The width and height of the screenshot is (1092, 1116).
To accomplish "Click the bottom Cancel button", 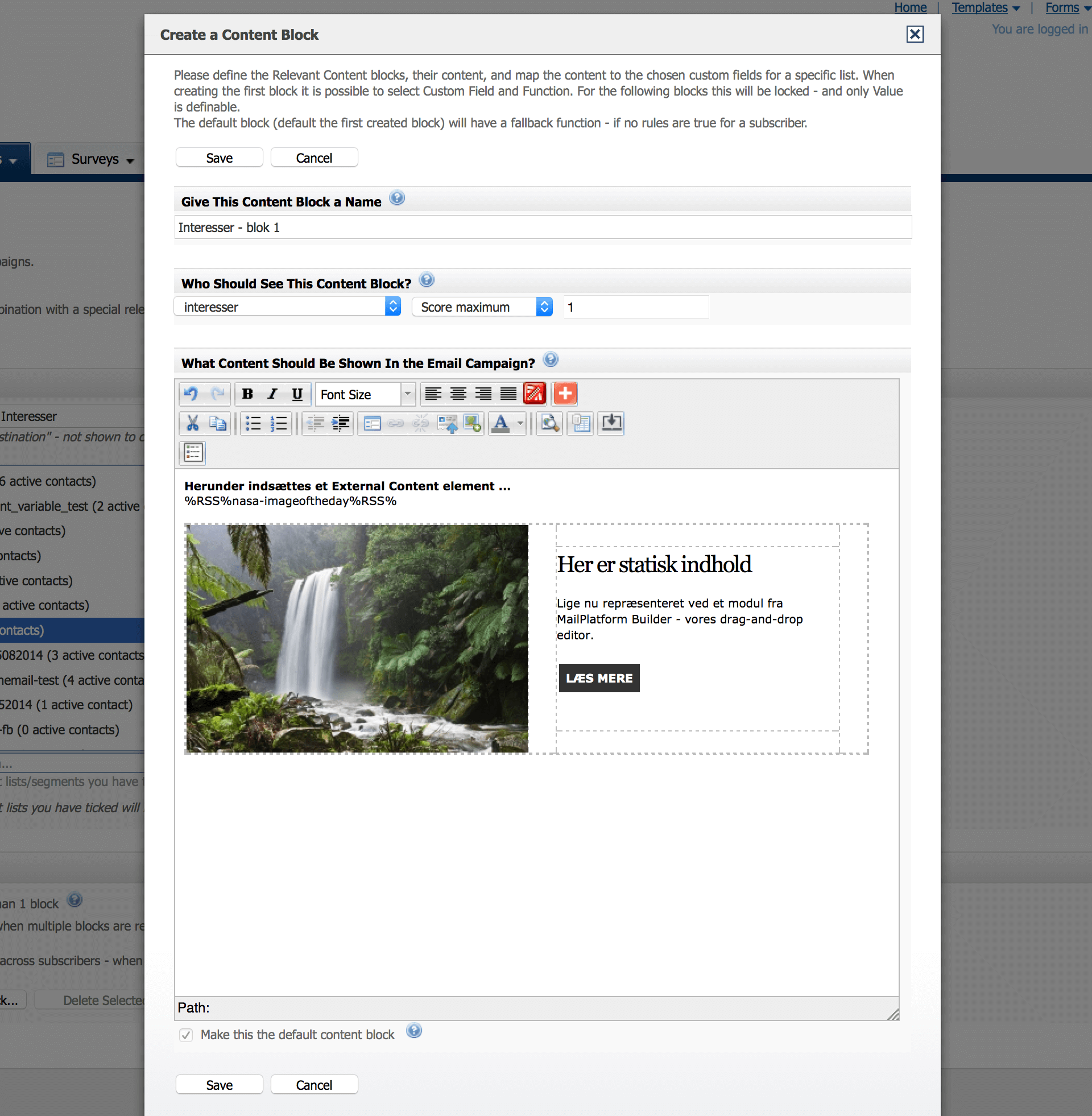I will coord(315,1085).
